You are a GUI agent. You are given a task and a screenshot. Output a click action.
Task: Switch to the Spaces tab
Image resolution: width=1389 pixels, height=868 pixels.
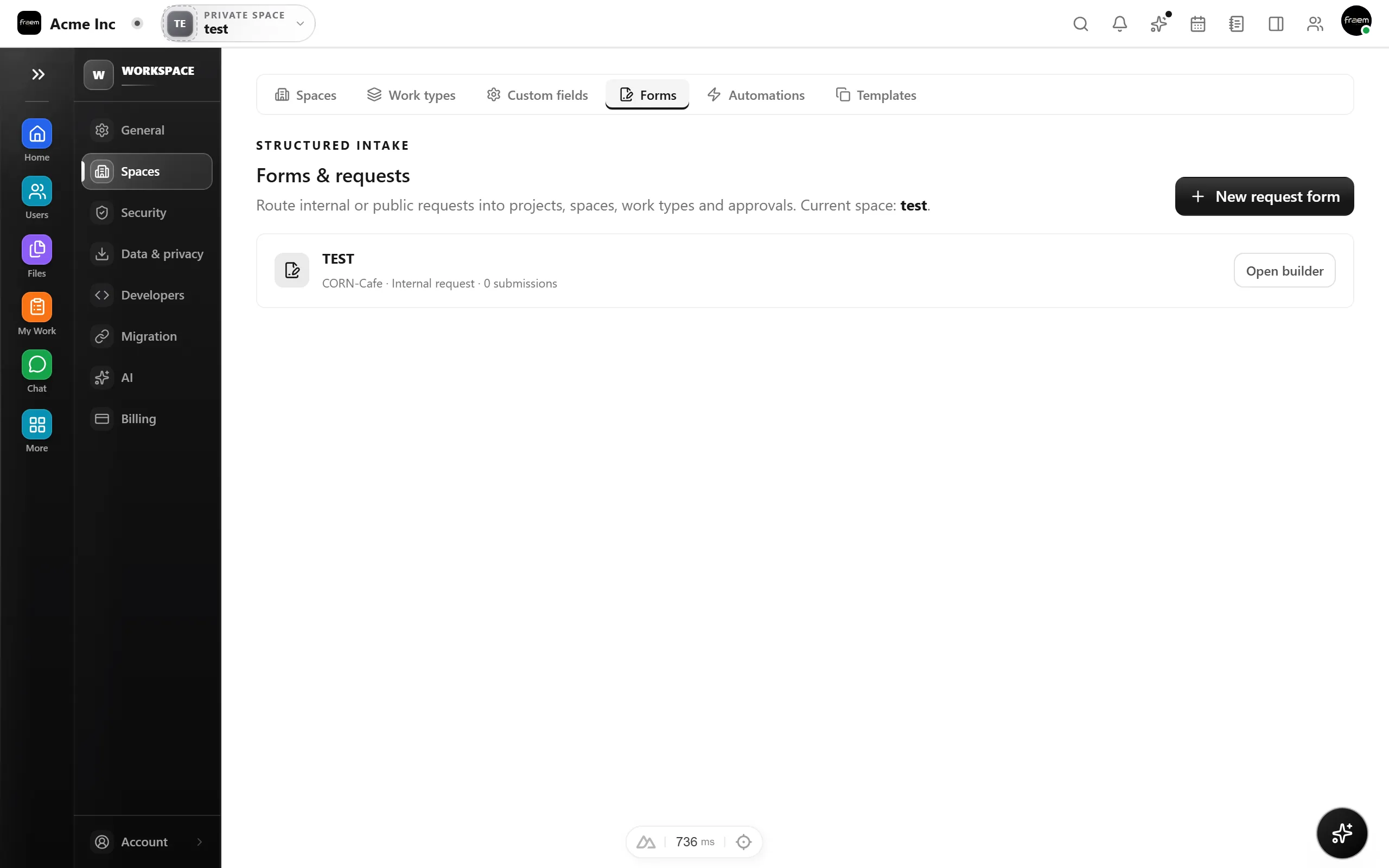305,95
